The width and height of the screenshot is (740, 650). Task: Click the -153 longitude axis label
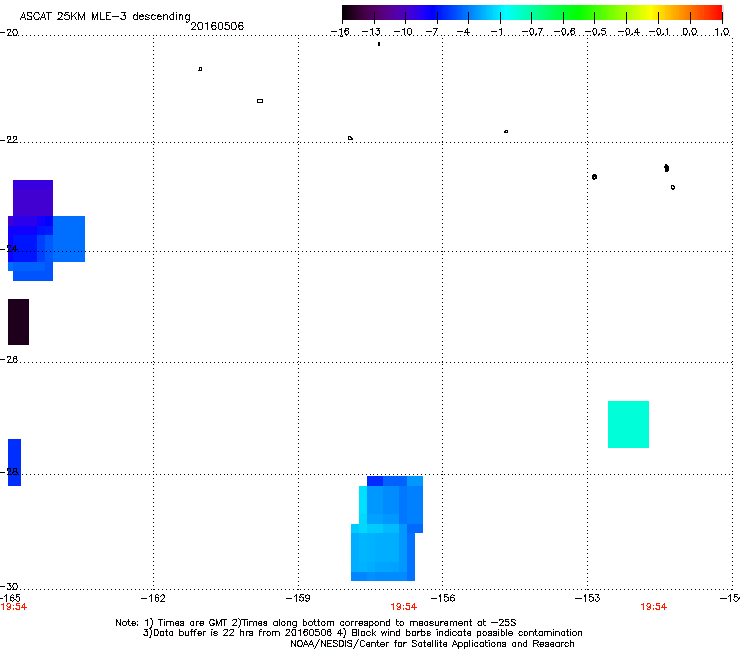[x=588, y=599]
